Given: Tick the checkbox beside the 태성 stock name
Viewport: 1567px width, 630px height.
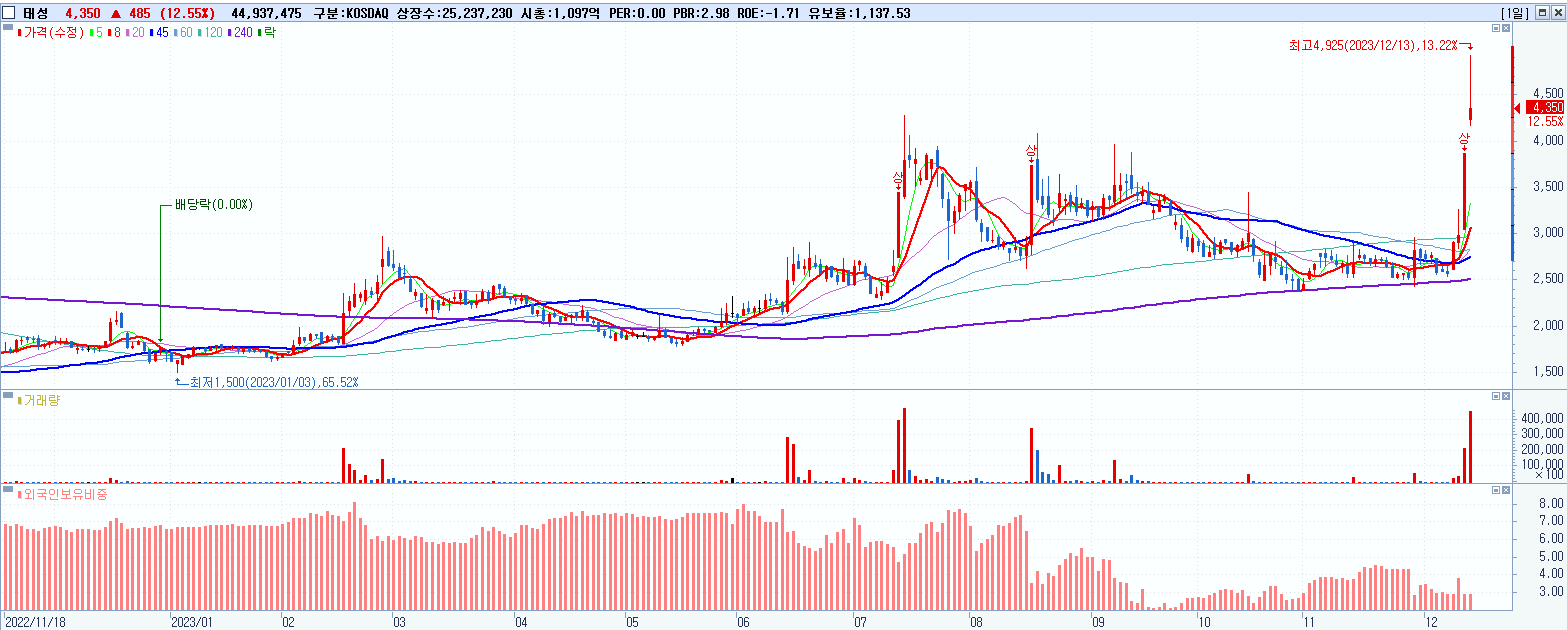Looking at the screenshot, I should click(x=9, y=12).
